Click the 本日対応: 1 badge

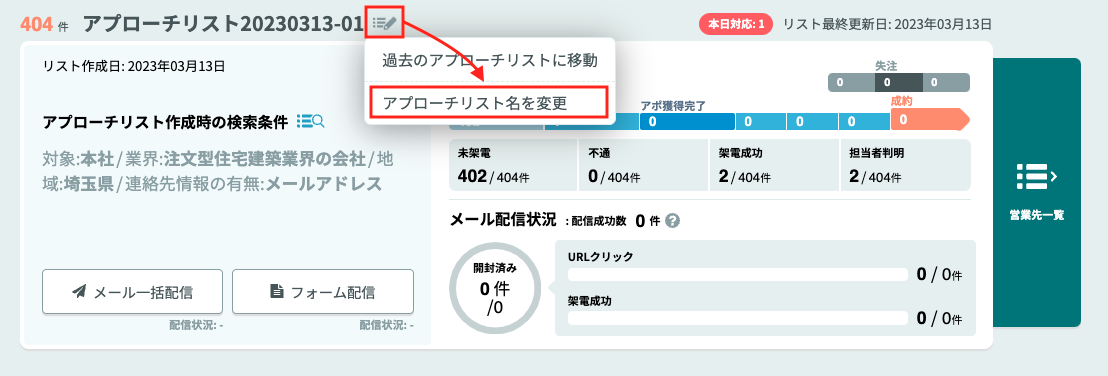[x=737, y=24]
